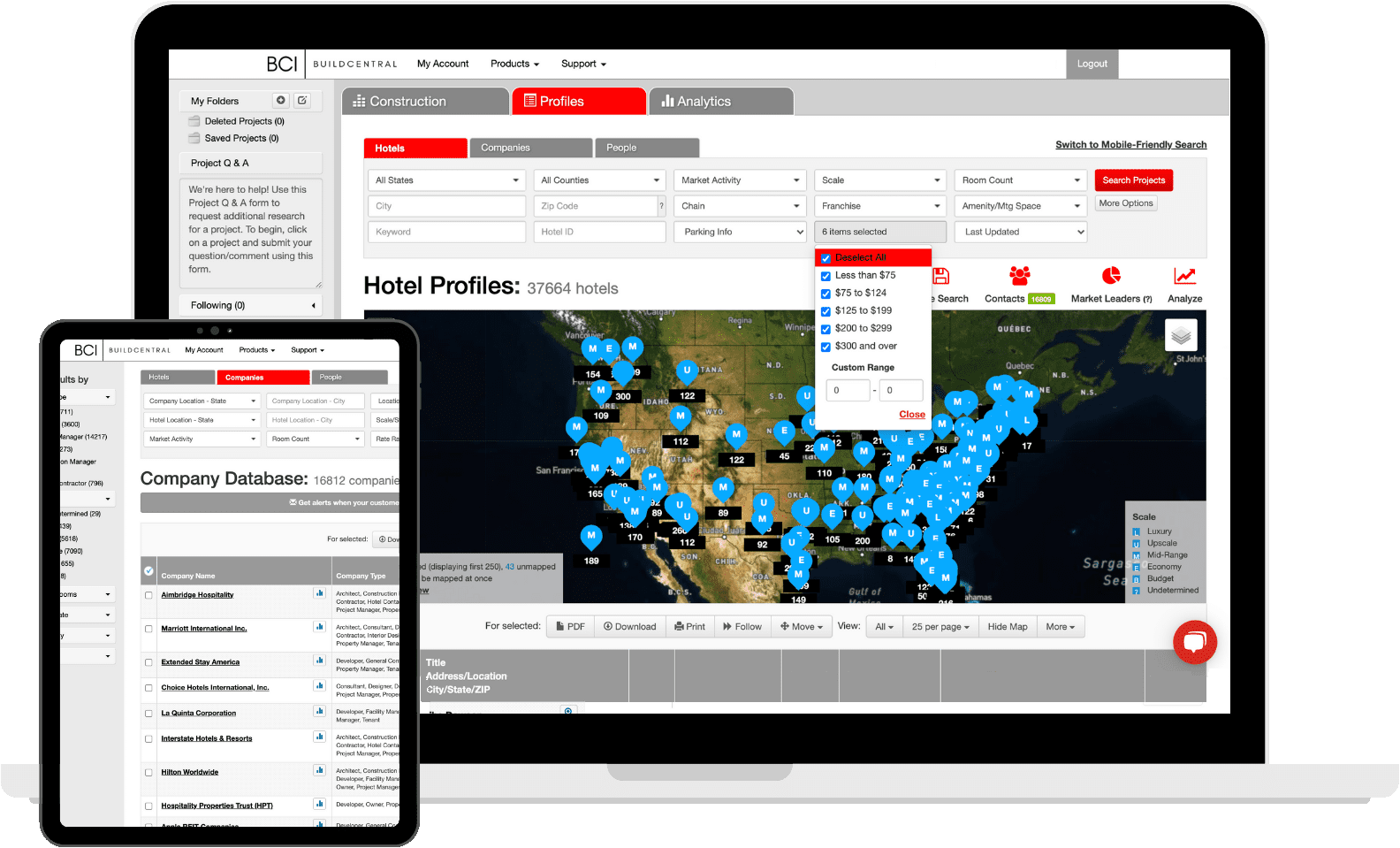Click the chart icon for Hospitality Properties Trust
1400x848 pixels.
319,804
